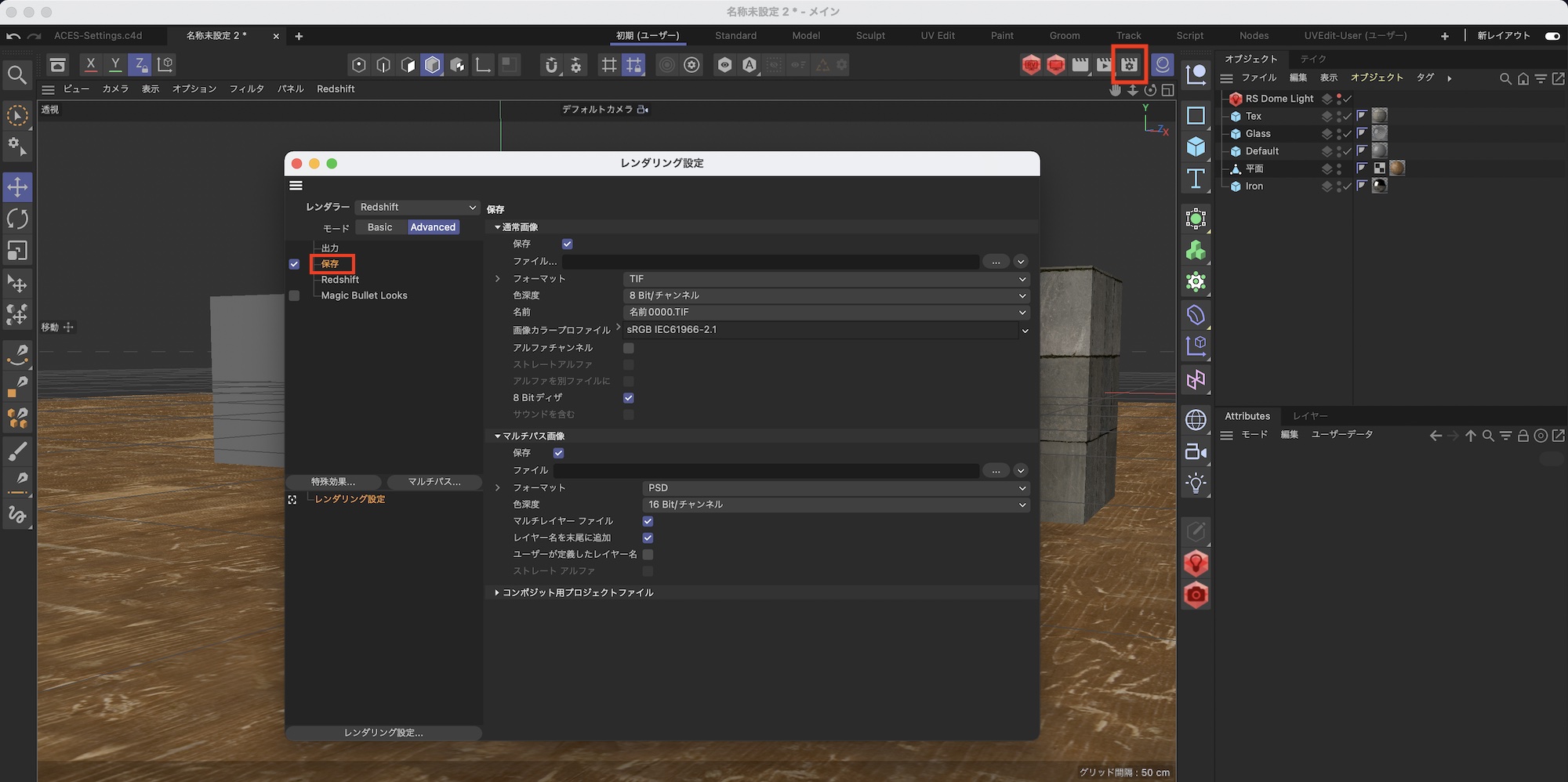Click the regular image ファイル path field
This screenshot has width=1568, height=782.
tap(770, 262)
